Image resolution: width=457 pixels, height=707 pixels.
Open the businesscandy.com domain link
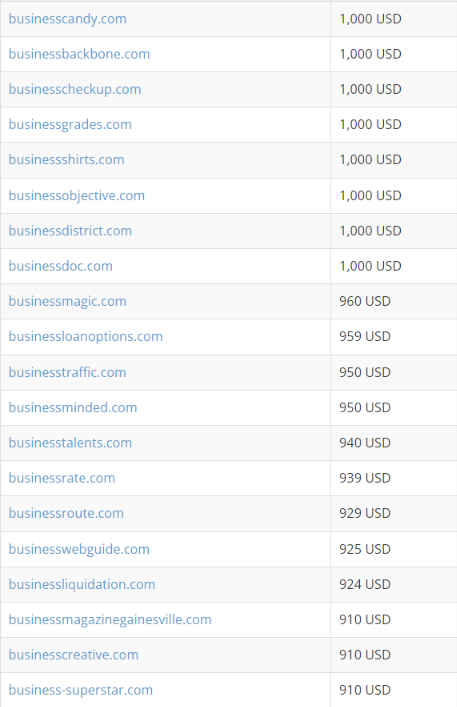tap(67, 19)
